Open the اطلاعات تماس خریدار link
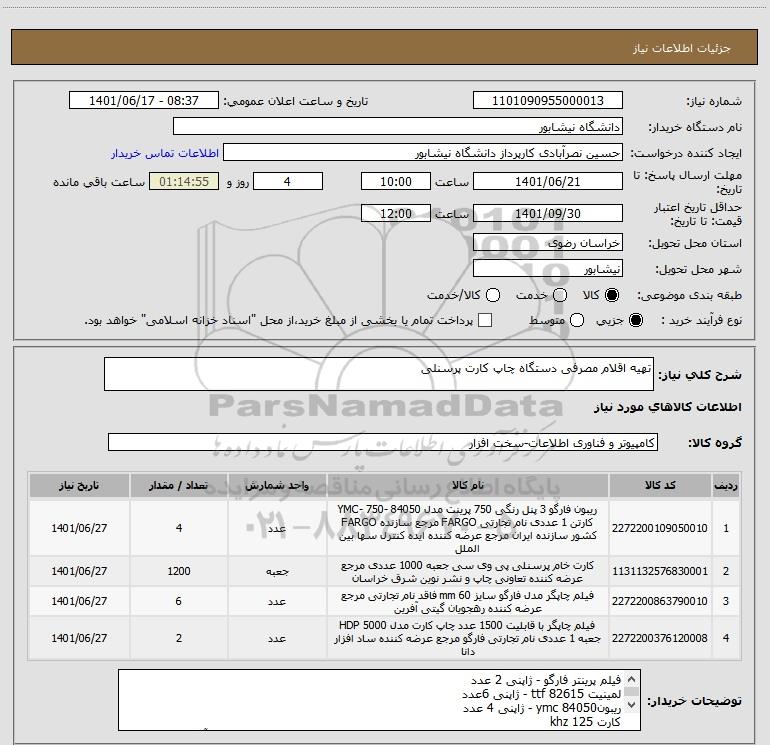 165,153
